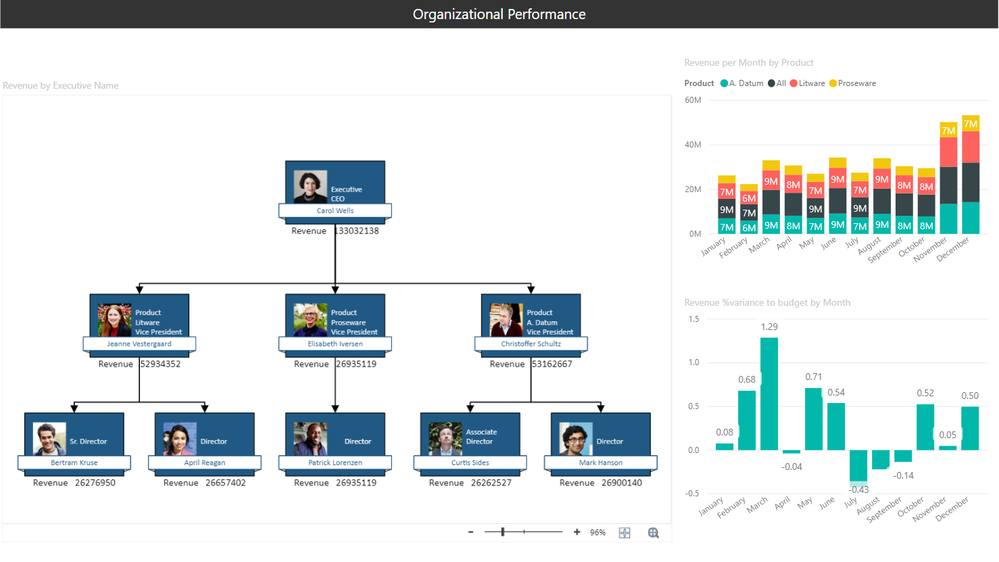Screen dimensions: 999x562
Task: Click the March variance bar labeled 1.29
Action: click(x=769, y=394)
